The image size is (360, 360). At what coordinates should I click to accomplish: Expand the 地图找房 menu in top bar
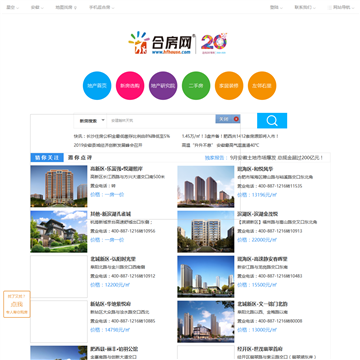click(x=66, y=7)
